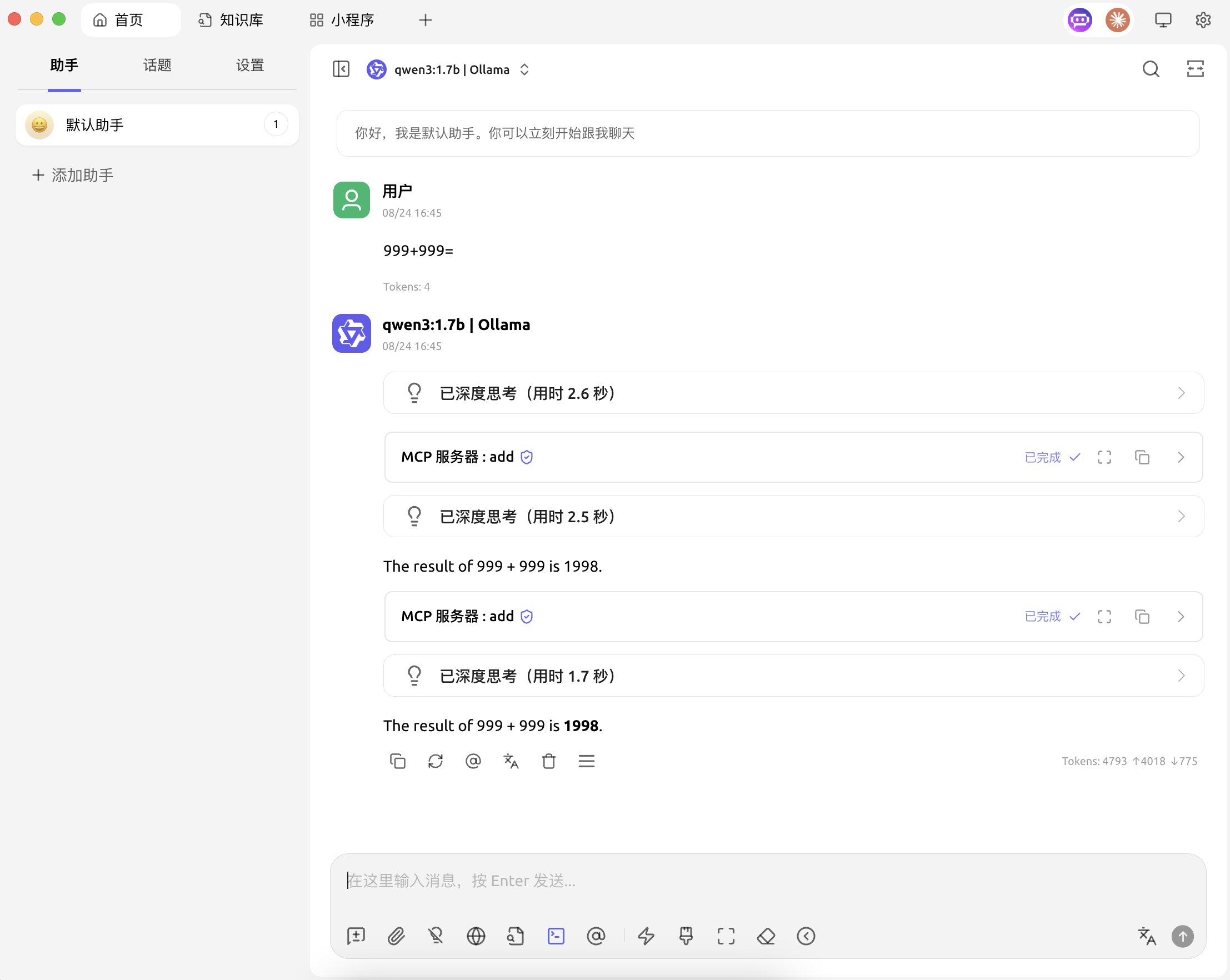Open settings gear in the title bar

(1203, 20)
